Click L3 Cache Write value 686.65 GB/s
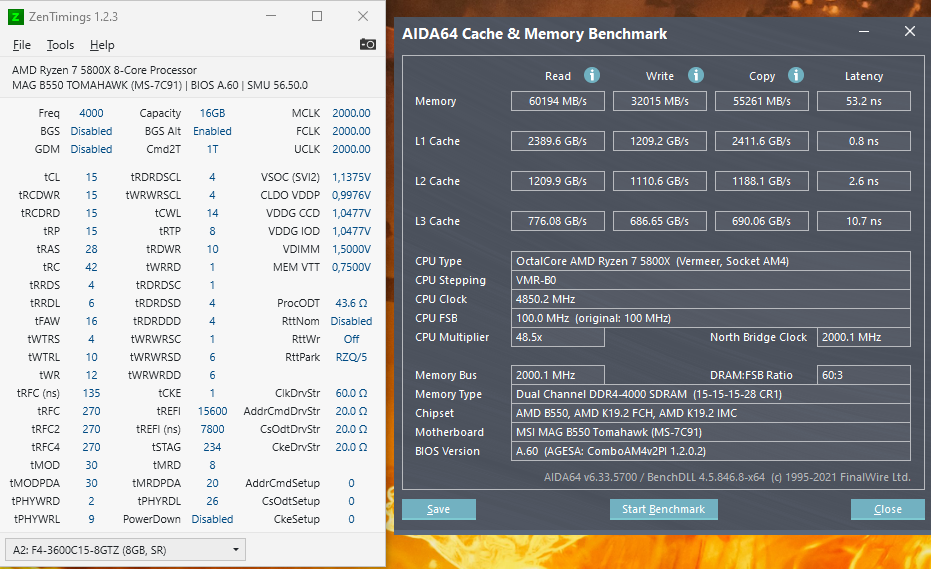The image size is (931, 569). (660, 221)
